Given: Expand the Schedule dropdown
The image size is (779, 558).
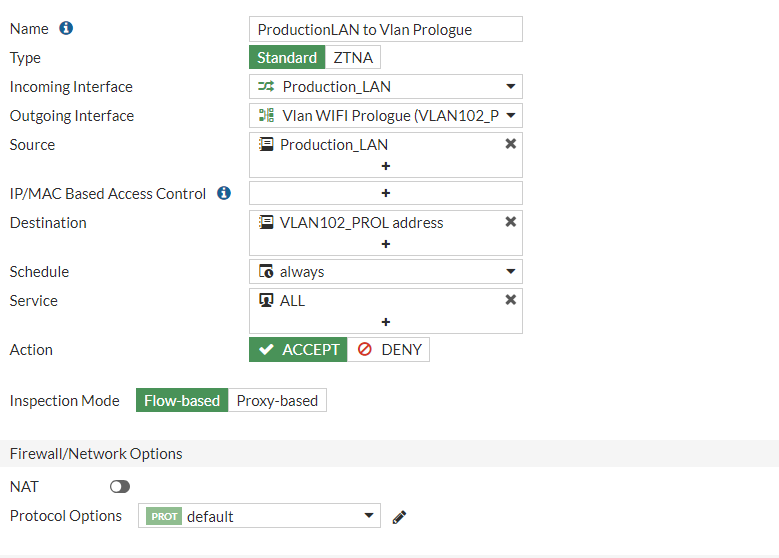Looking at the screenshot, I should tap(386, 272).
